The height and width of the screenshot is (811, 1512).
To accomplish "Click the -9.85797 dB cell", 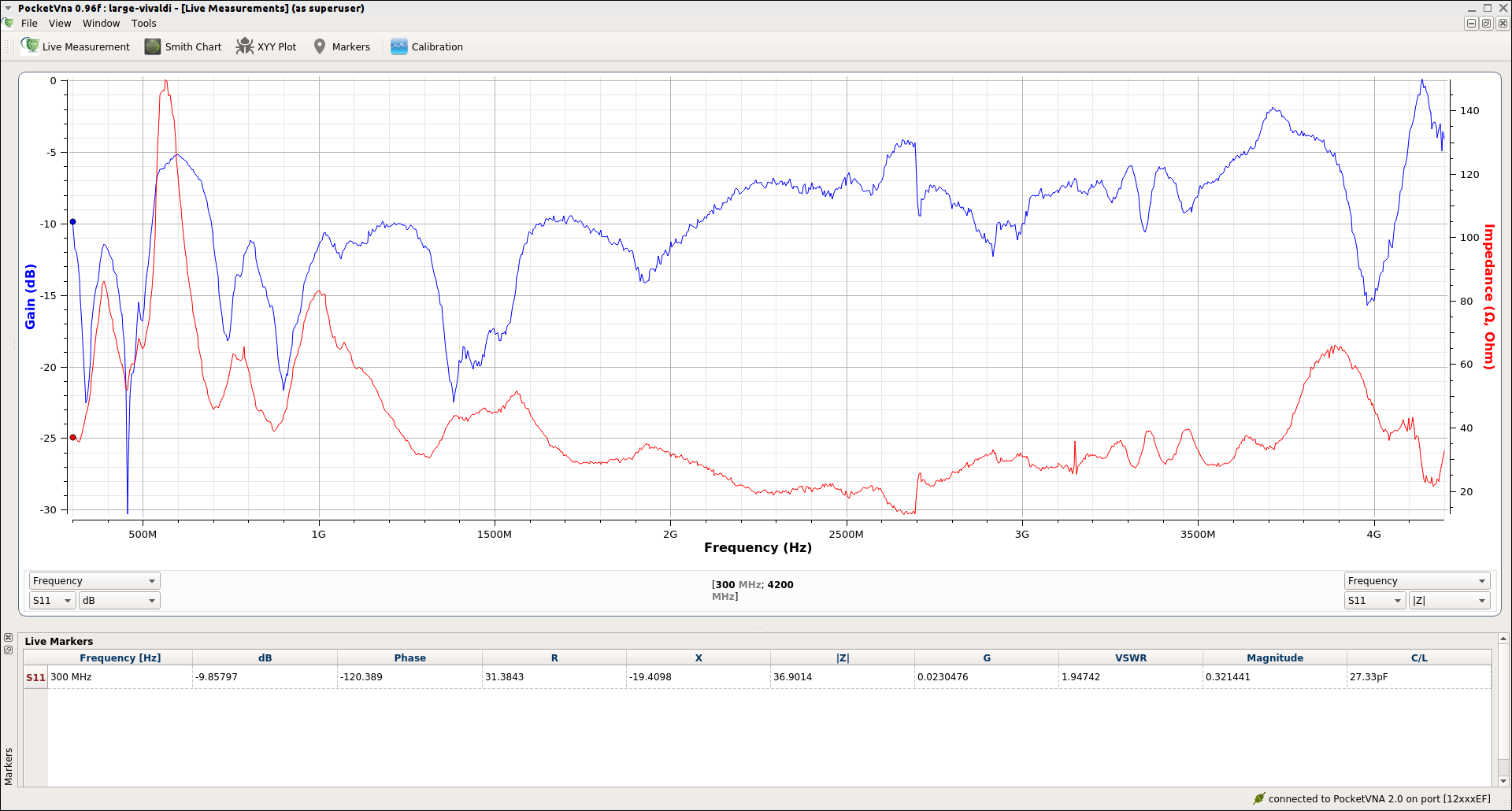I will [265, 677].
